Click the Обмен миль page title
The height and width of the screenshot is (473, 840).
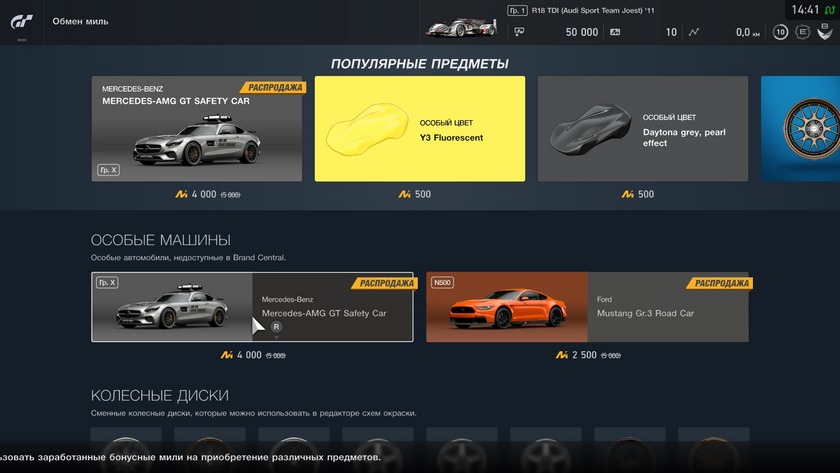80,21
